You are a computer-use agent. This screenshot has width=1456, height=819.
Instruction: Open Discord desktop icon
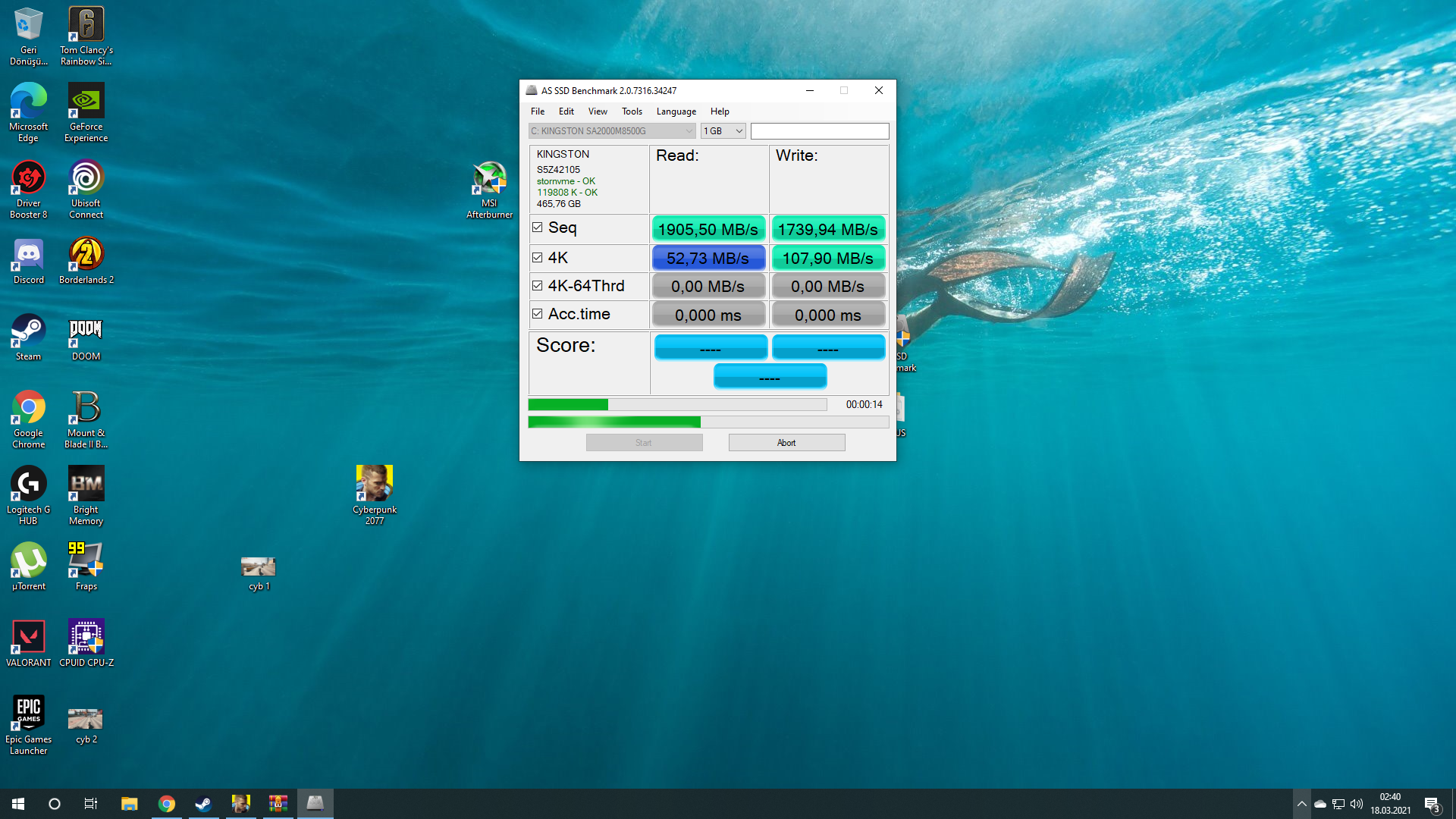click(28, 256)
